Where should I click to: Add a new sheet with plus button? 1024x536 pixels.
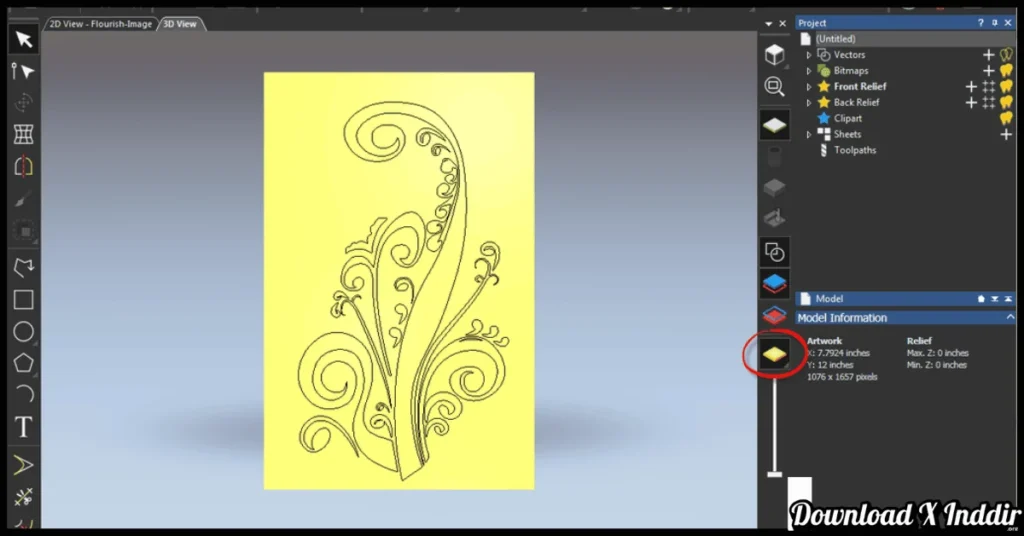coord(1006,134)
